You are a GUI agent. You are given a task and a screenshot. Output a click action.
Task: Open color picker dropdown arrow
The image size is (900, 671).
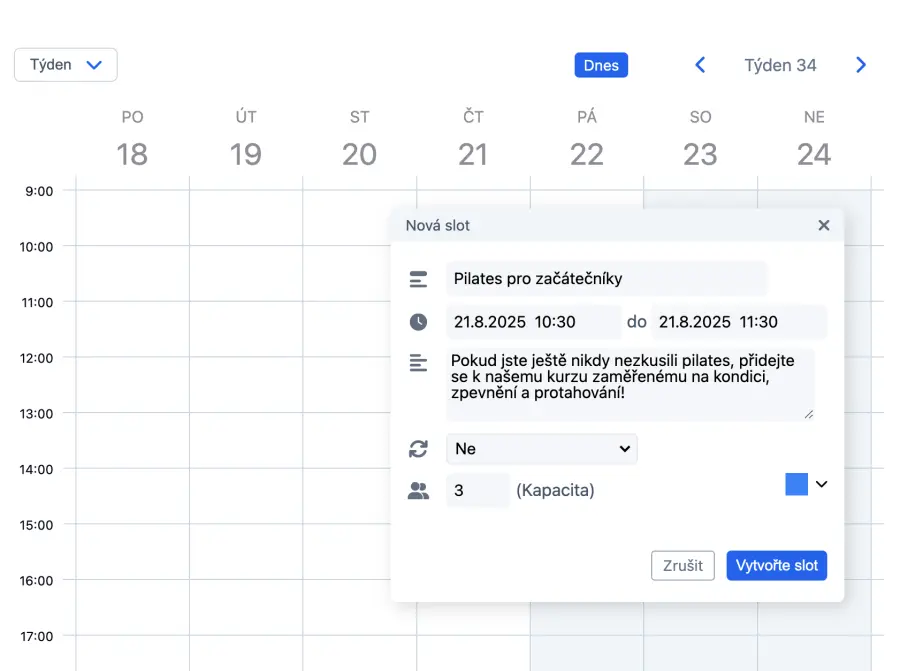point(822,484)
